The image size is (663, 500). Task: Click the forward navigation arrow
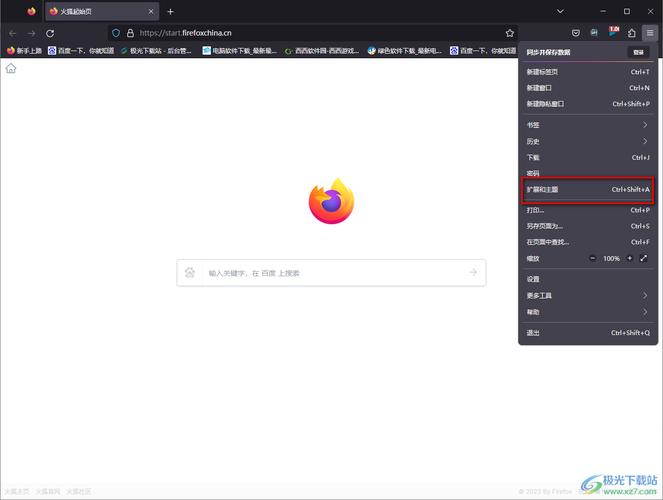pyautogui.click(x=31, y=33)
